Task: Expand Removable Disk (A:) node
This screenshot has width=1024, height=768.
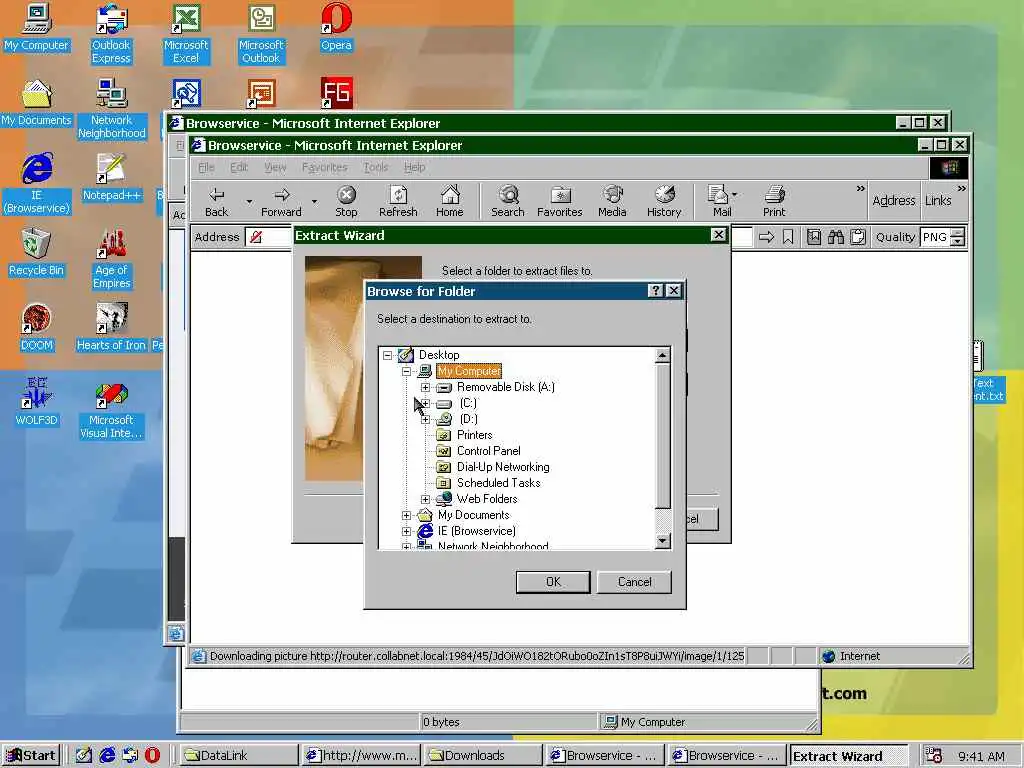Action: point(425,387)
